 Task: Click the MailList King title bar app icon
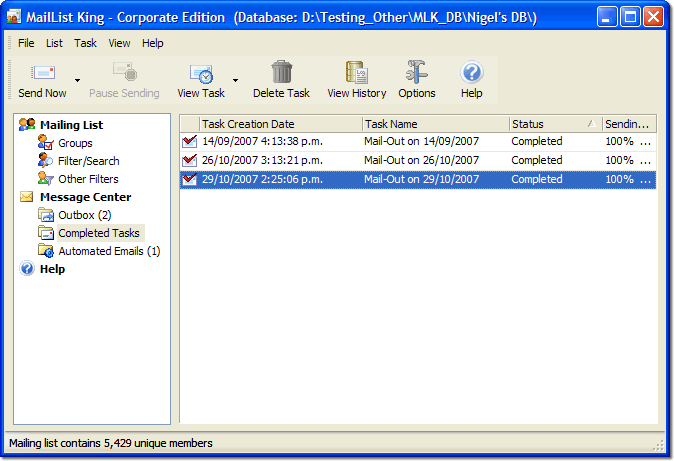click(14, 17)
